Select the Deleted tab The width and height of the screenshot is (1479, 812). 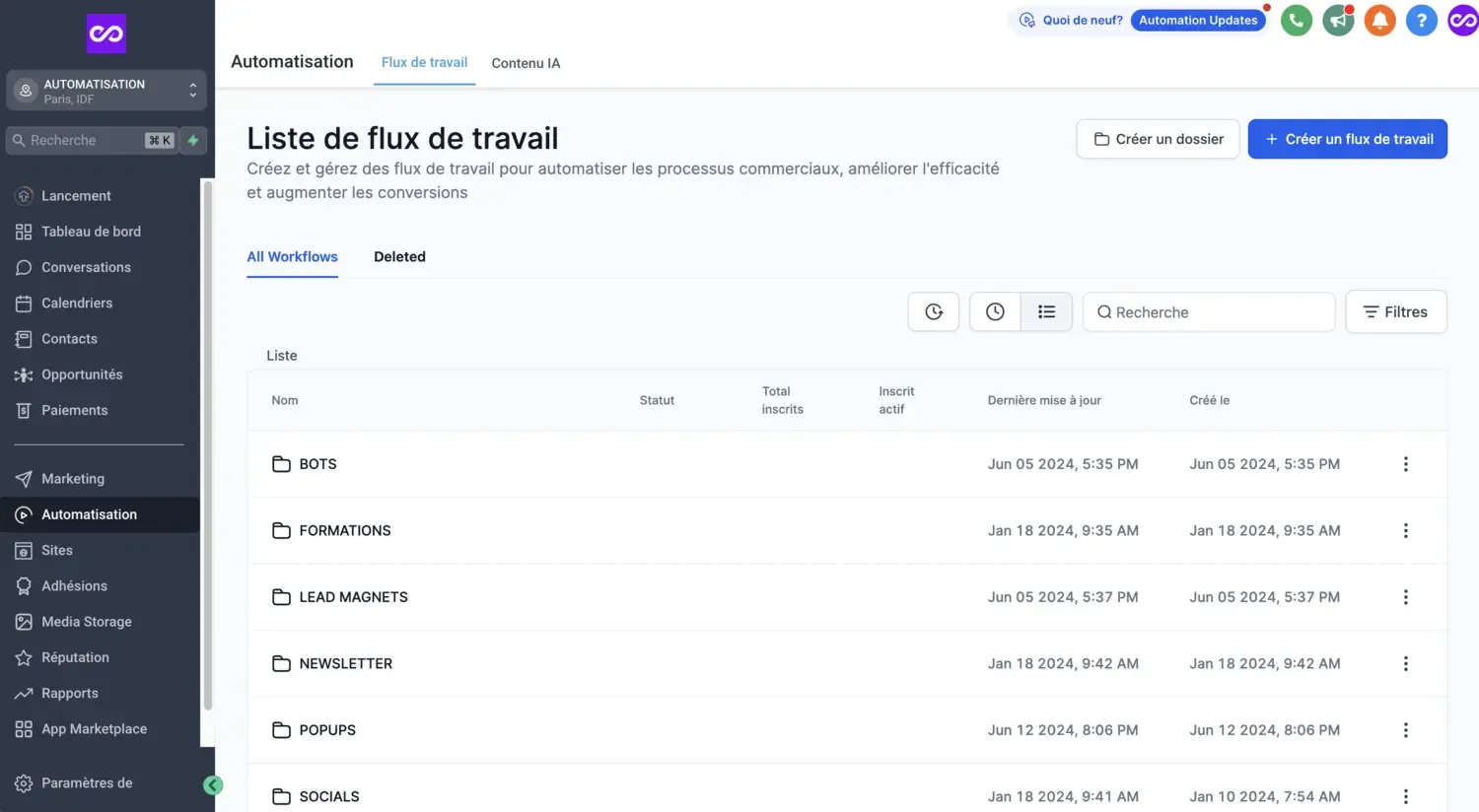pos(399,256)
